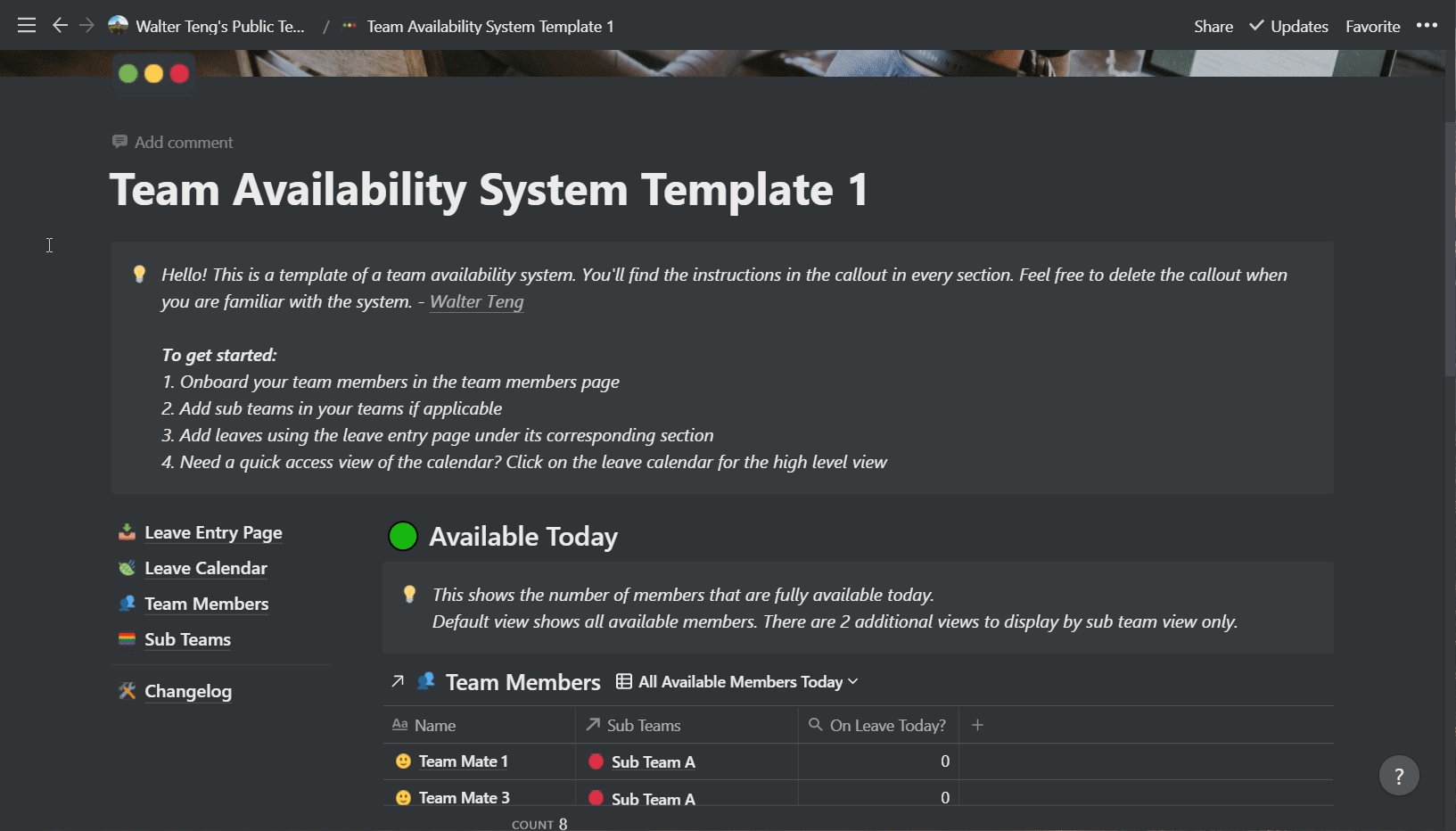The height and width of the screenshot is (831, 1456).
Task: Follow the Walter Teng link
Action: [x=476, y=302]
